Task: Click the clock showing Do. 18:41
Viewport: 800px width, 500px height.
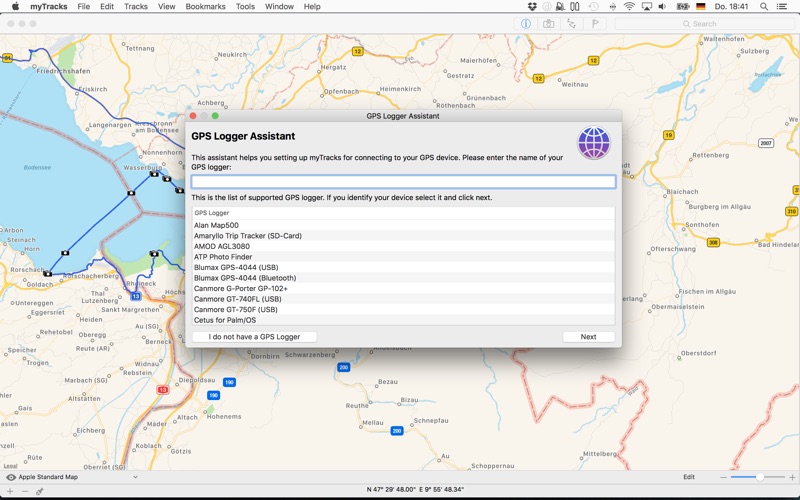Action: pos(732,7)
